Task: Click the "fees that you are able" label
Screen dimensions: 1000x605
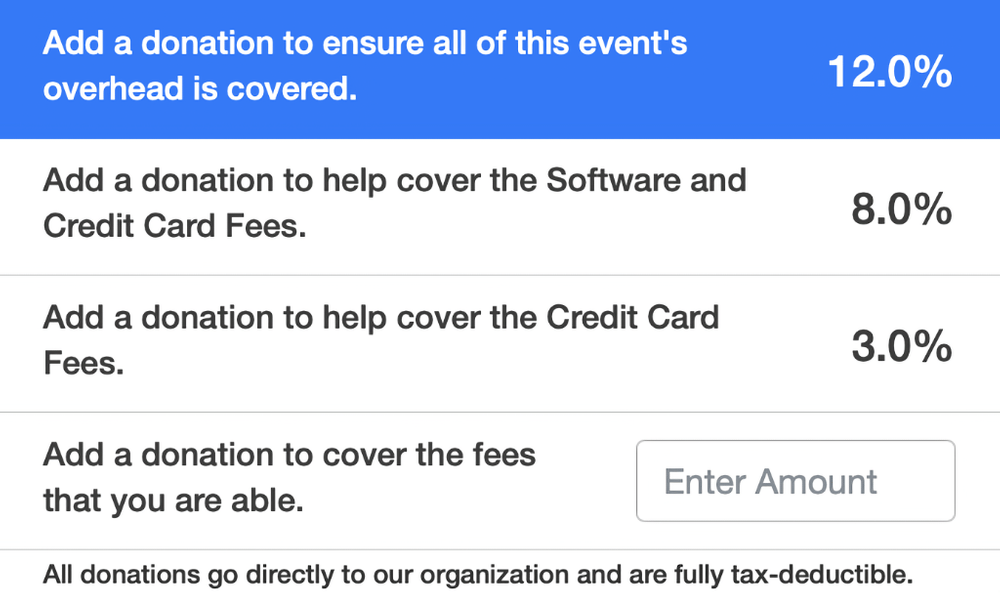Action: [x=290, y=478]
